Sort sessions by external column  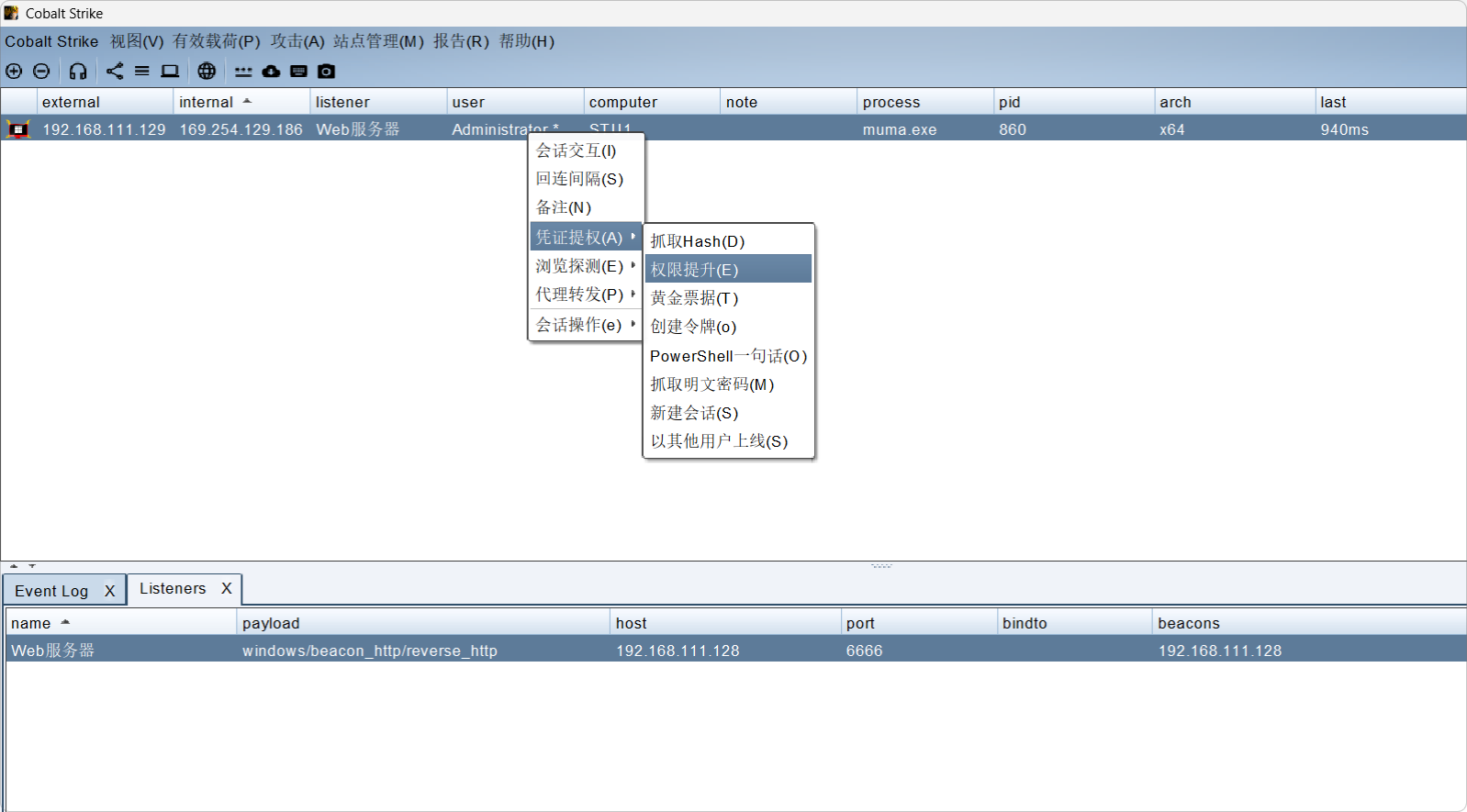[105, 102]
